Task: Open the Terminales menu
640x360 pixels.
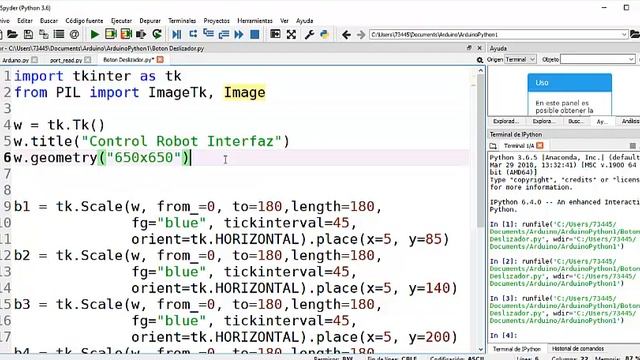Action: [182, 20]
